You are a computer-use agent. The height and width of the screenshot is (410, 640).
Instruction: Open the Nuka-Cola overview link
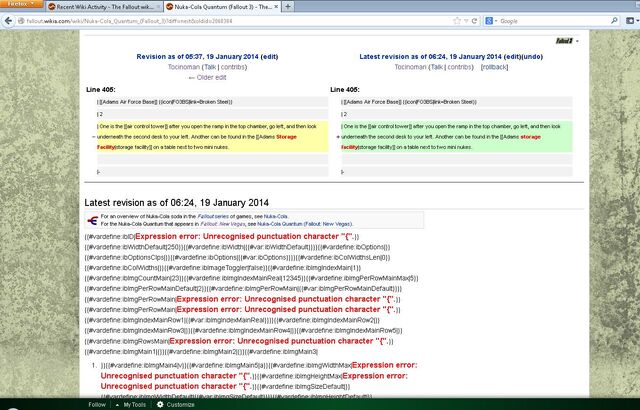click(276, 216)
